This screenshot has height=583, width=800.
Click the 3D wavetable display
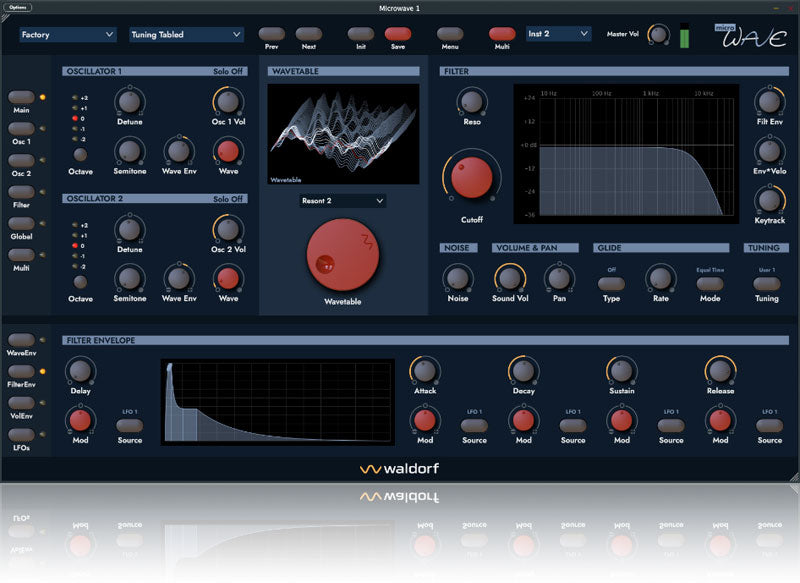tap(343, 134)
